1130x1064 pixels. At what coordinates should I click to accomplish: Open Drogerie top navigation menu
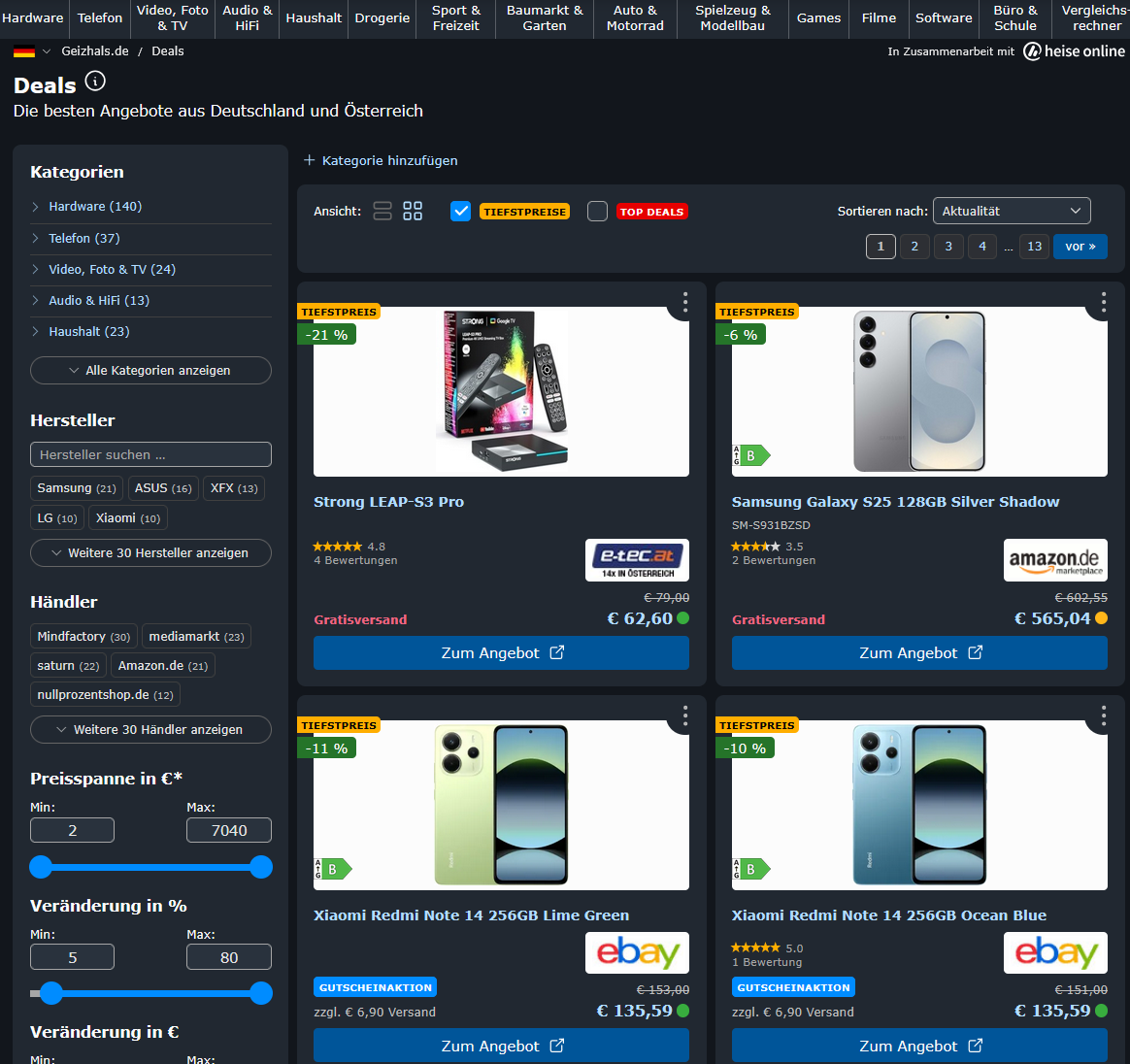coord(382,18)
